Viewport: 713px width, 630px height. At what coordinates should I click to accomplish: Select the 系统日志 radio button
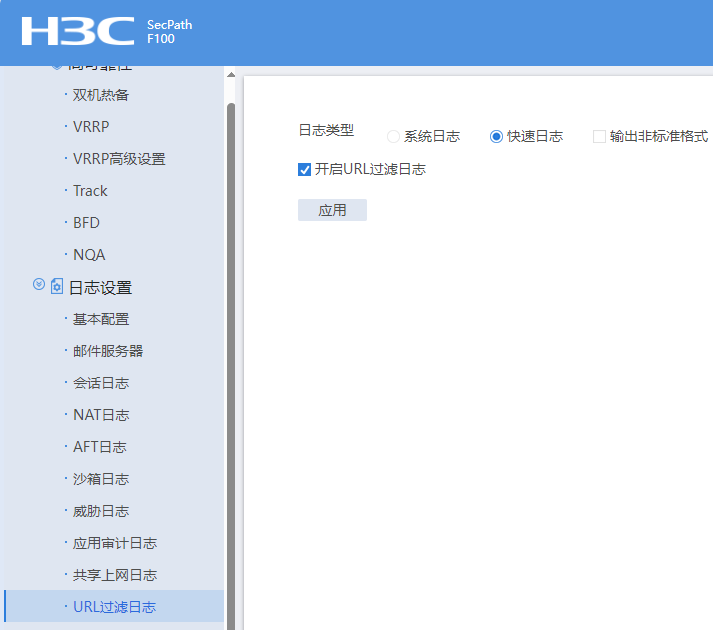393,136
